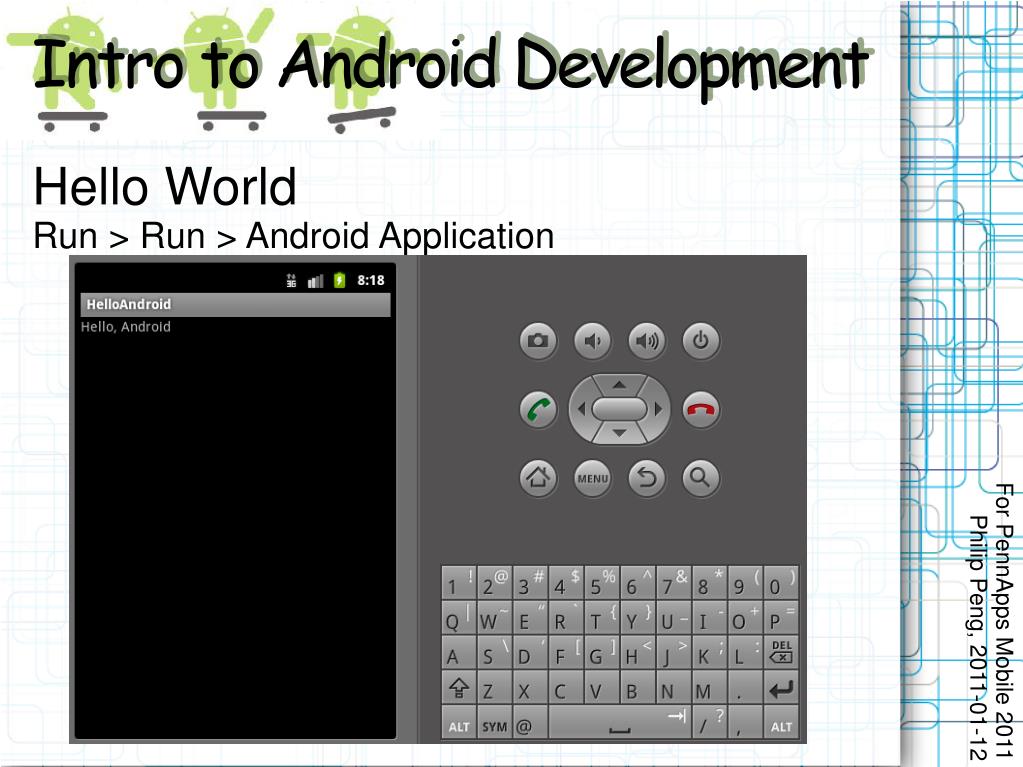Click the D-pad down arrow
The height and width of the screenshot is (767, 1023).
click(x=619, y=433)
